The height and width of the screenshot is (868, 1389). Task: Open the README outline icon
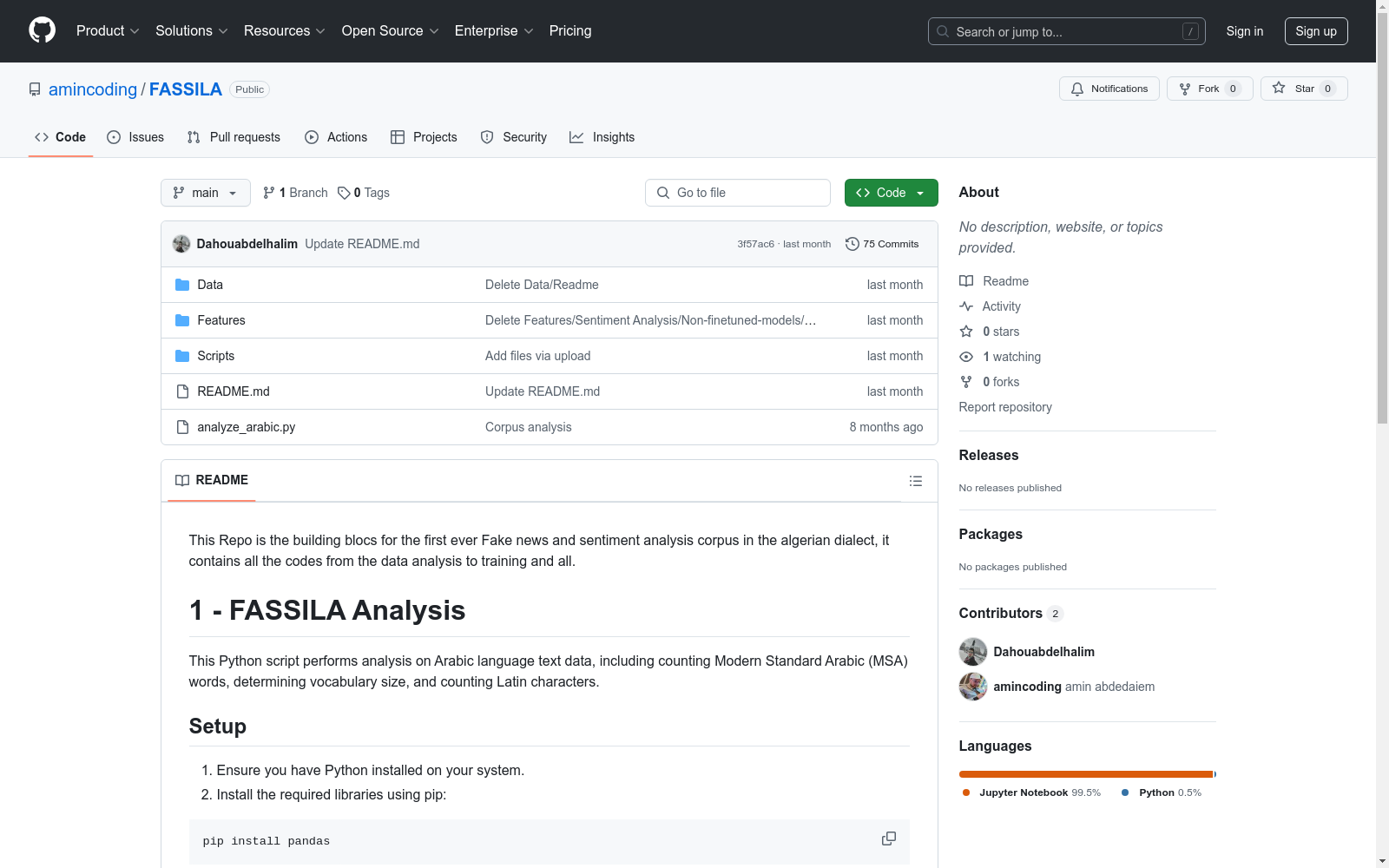coord(916,481)
